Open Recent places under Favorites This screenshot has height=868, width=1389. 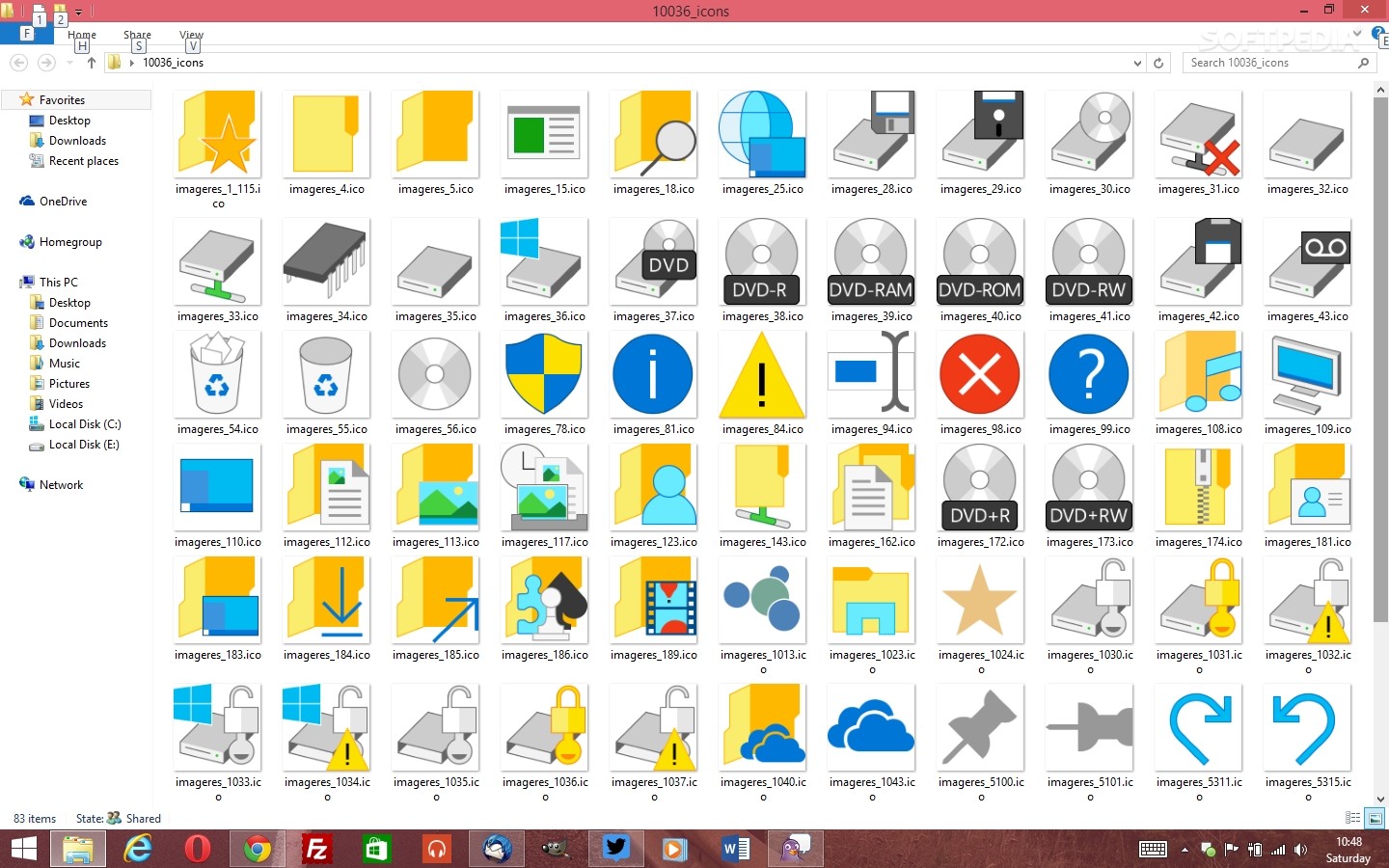[84, 161]
